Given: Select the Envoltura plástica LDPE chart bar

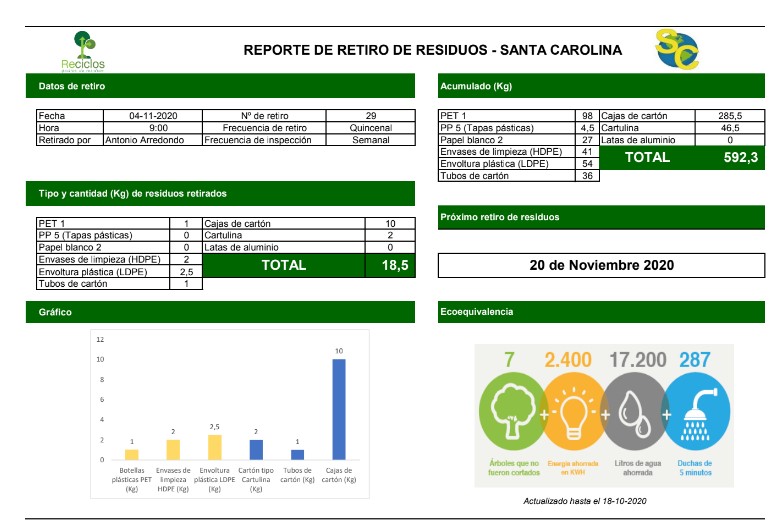Looking at the screenshot, I should point(214,446).
